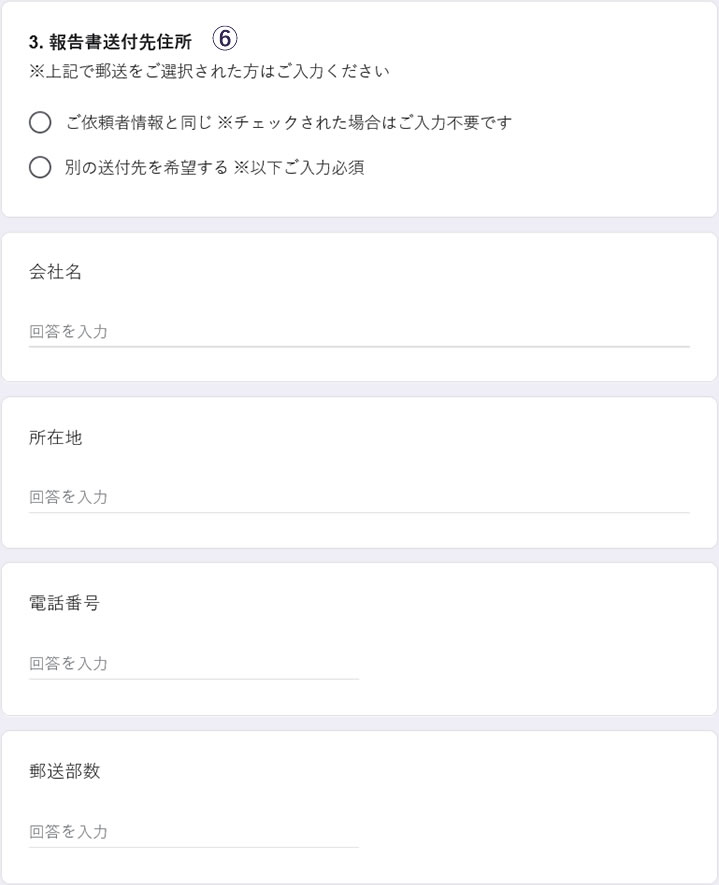Click into the 会社名 answer field
The image size is (719, 885).
(358, 331)
